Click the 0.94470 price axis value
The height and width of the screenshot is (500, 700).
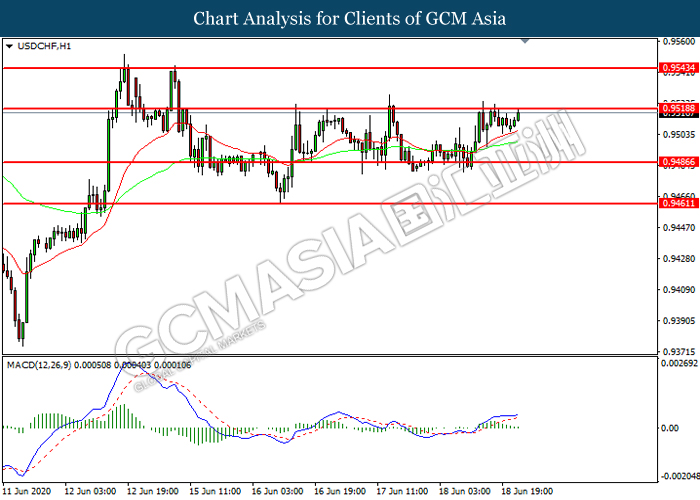[679, 228]
